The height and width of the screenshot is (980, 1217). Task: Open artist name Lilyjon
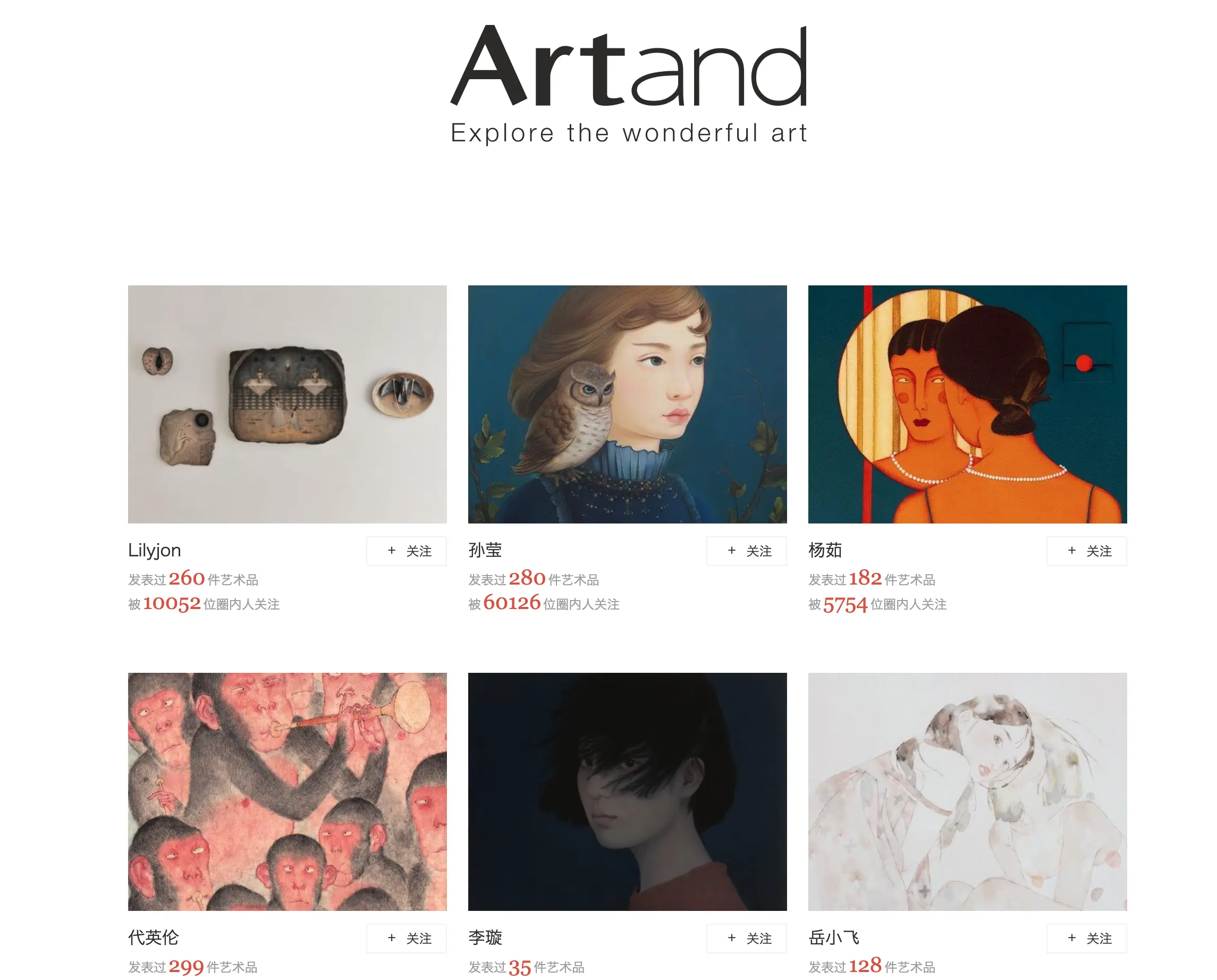(x=155, y=551)
